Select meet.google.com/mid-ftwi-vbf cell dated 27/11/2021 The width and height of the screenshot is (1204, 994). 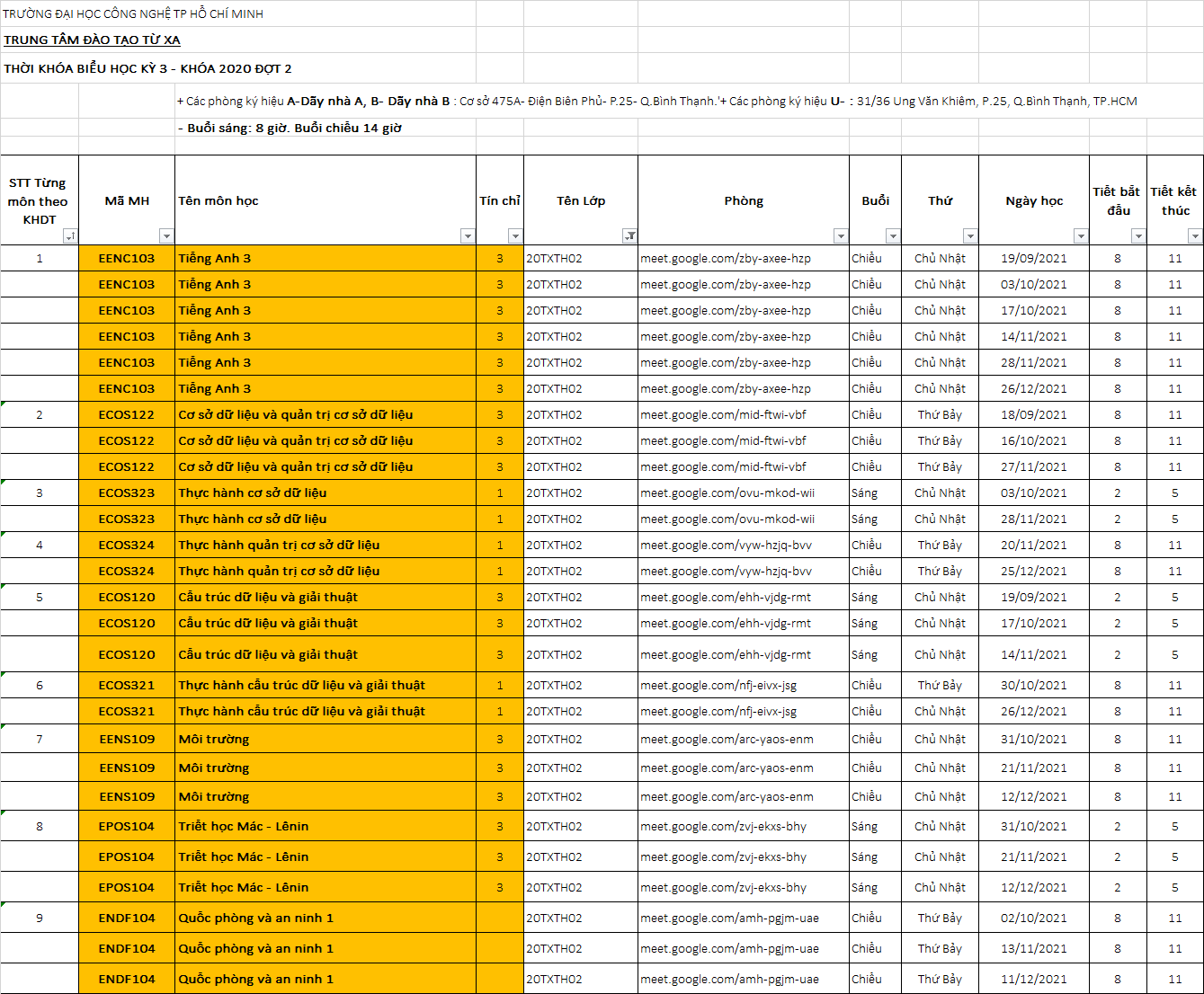coord(744,467)
